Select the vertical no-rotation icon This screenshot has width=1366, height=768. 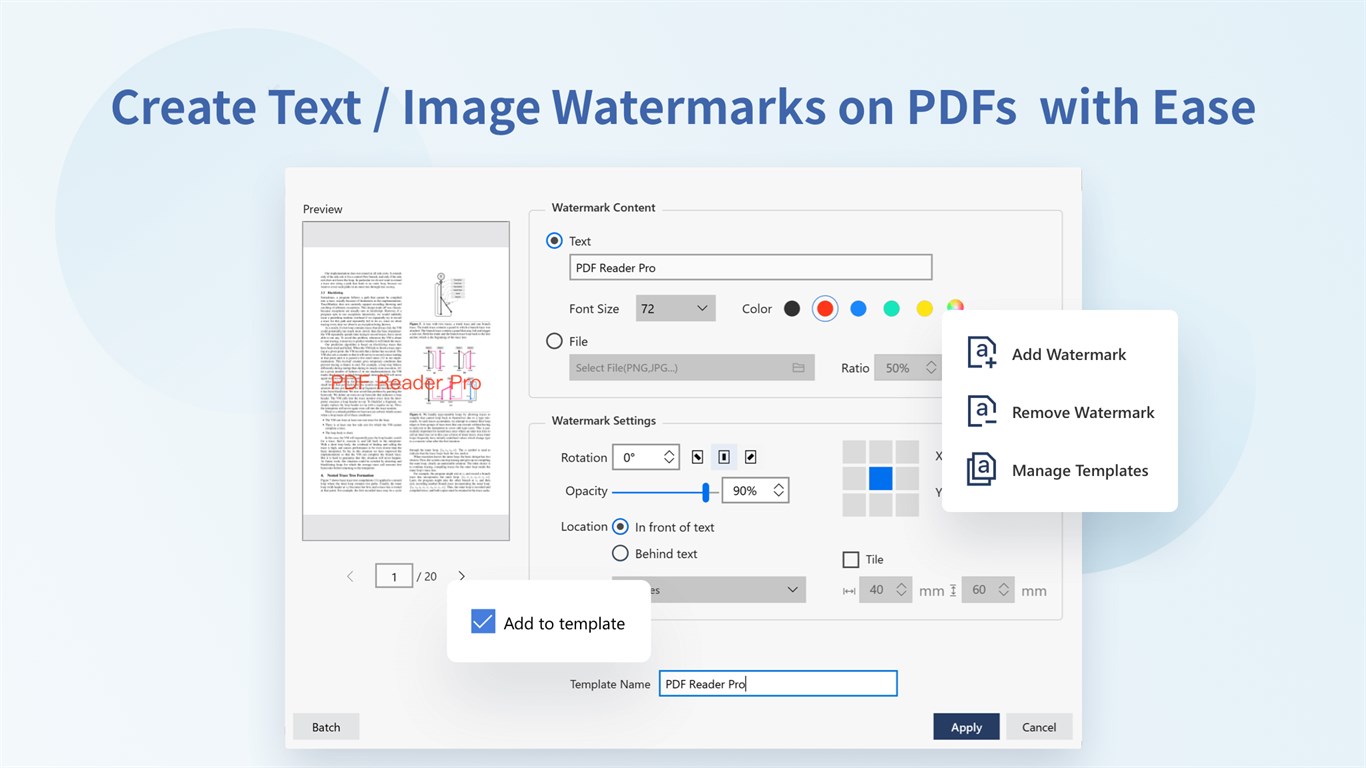[x=724, y=457]
